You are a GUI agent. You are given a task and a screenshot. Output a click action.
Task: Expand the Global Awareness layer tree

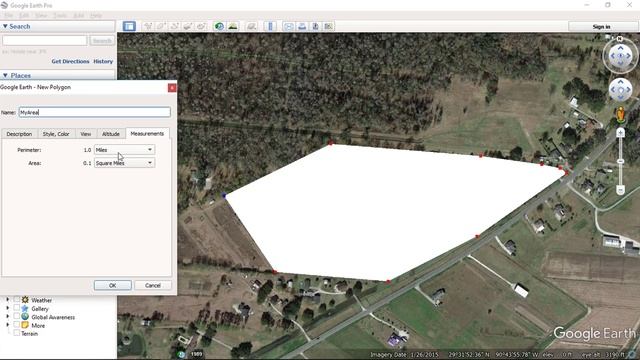tap(7, 316)
